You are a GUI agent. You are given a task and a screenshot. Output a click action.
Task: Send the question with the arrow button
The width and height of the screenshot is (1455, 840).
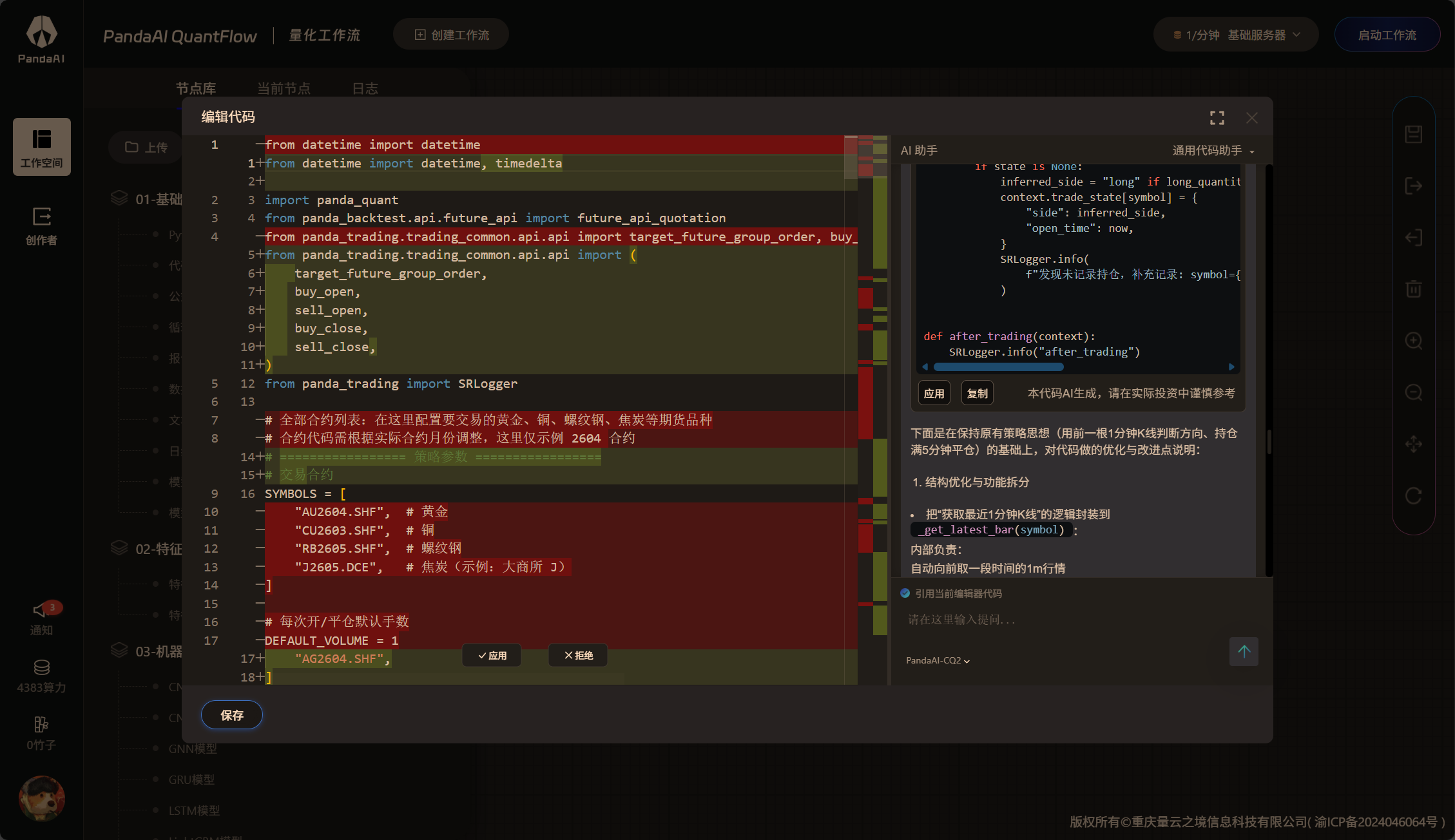pyautogui.click(x=1244, y=652)
